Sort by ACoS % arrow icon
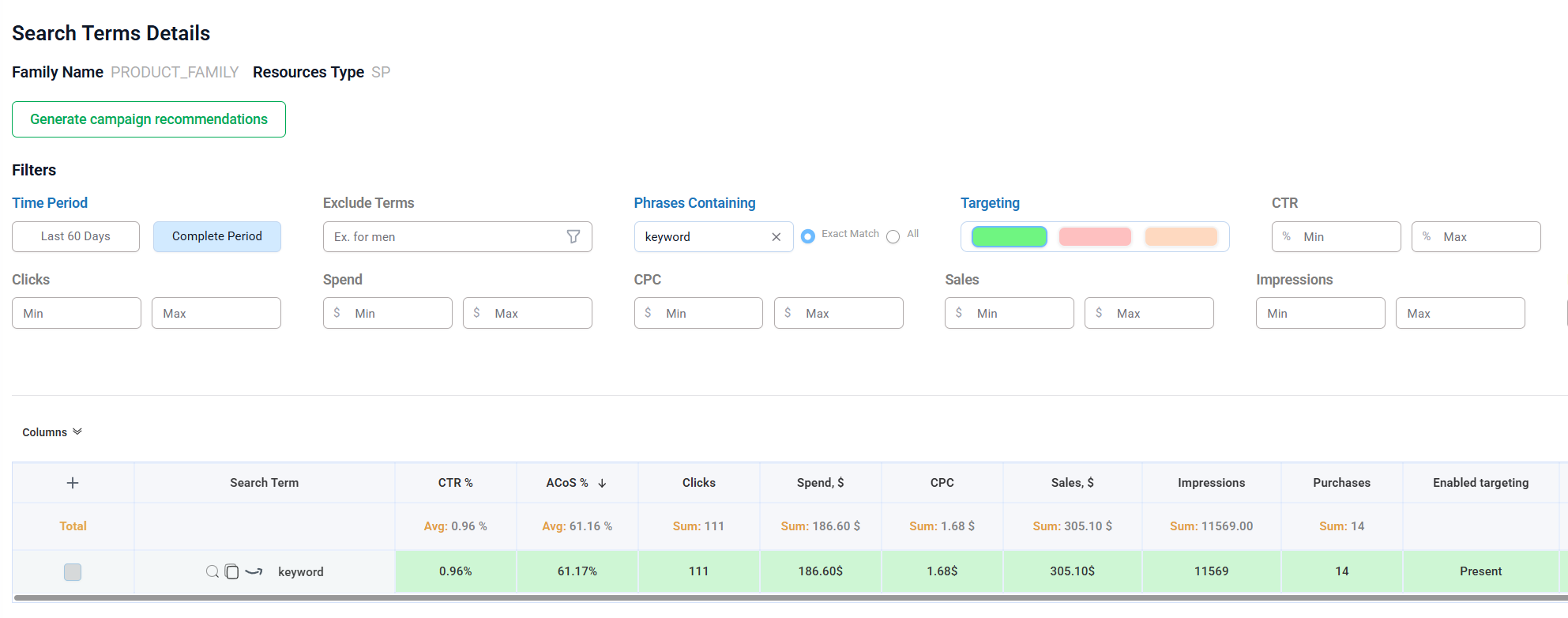1568x618 pixels. (x=602, y=483)
